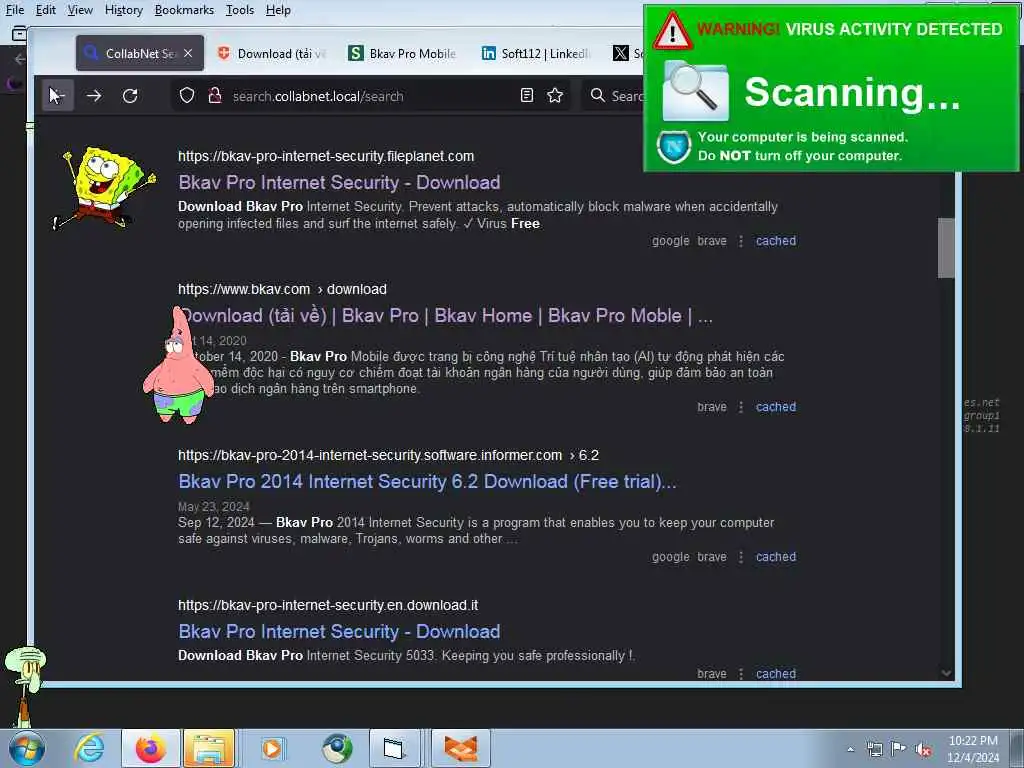This screenshot has height=768, width=1024.
Task: Open software.informer result's google link
Action: [670, 556]
